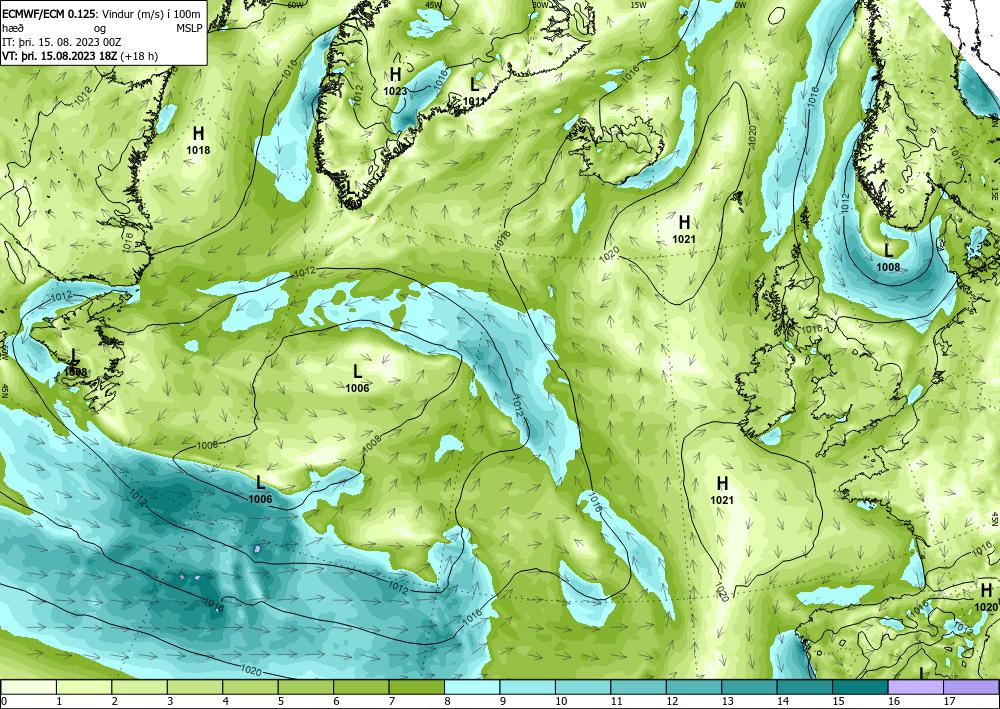
Task: Click the legend color box between 9 and 10
Action: pos(528,687)
